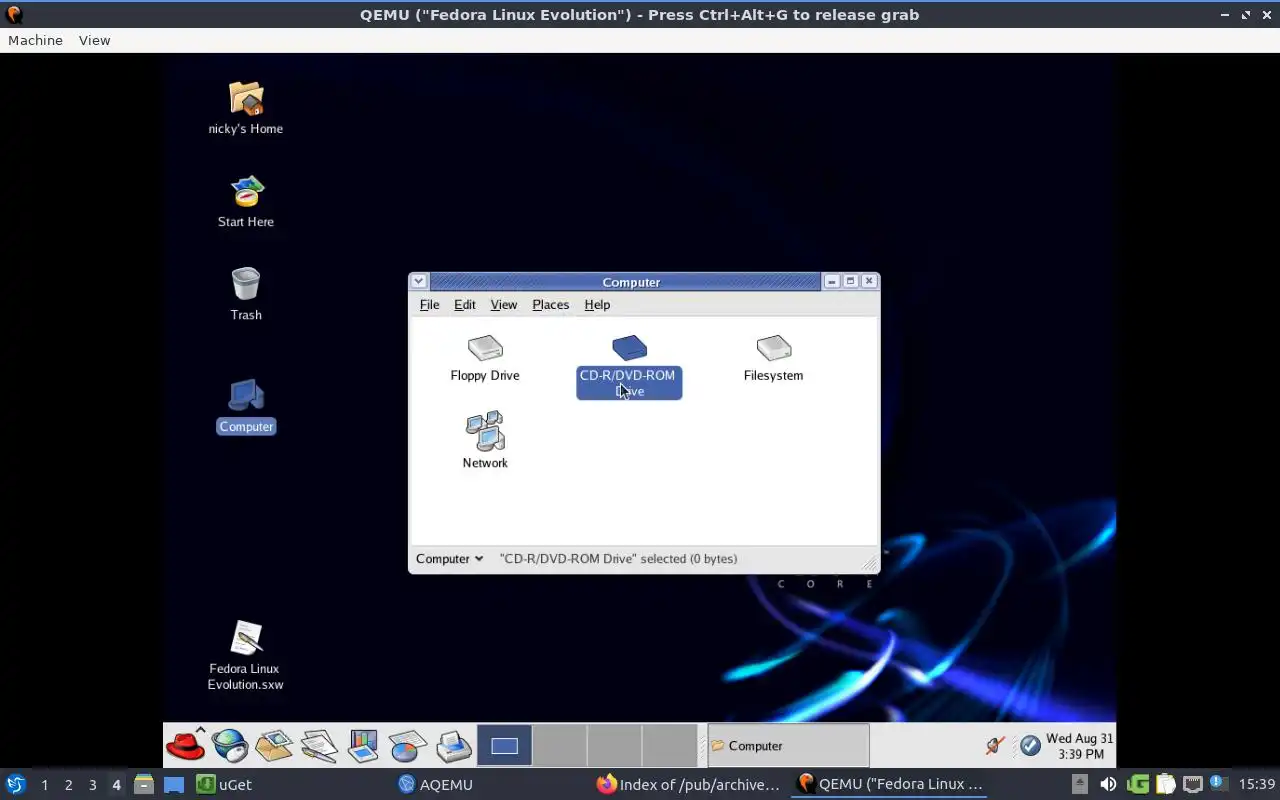The height and width of the screenshot is (800, 1280).
Task: Switch to second Fedora workspace in pager
Action: coord(559,745)
